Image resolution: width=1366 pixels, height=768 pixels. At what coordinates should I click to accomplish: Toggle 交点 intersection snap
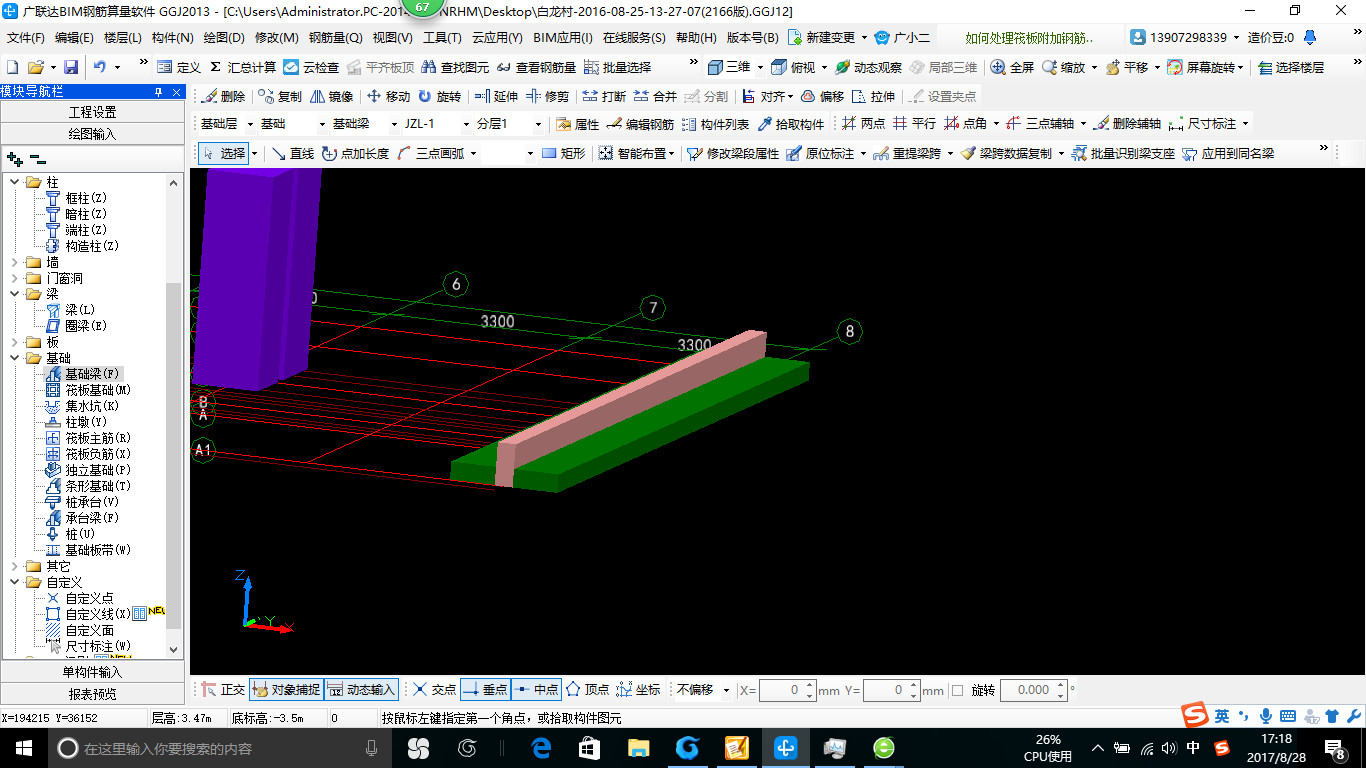tap(435, 690)
